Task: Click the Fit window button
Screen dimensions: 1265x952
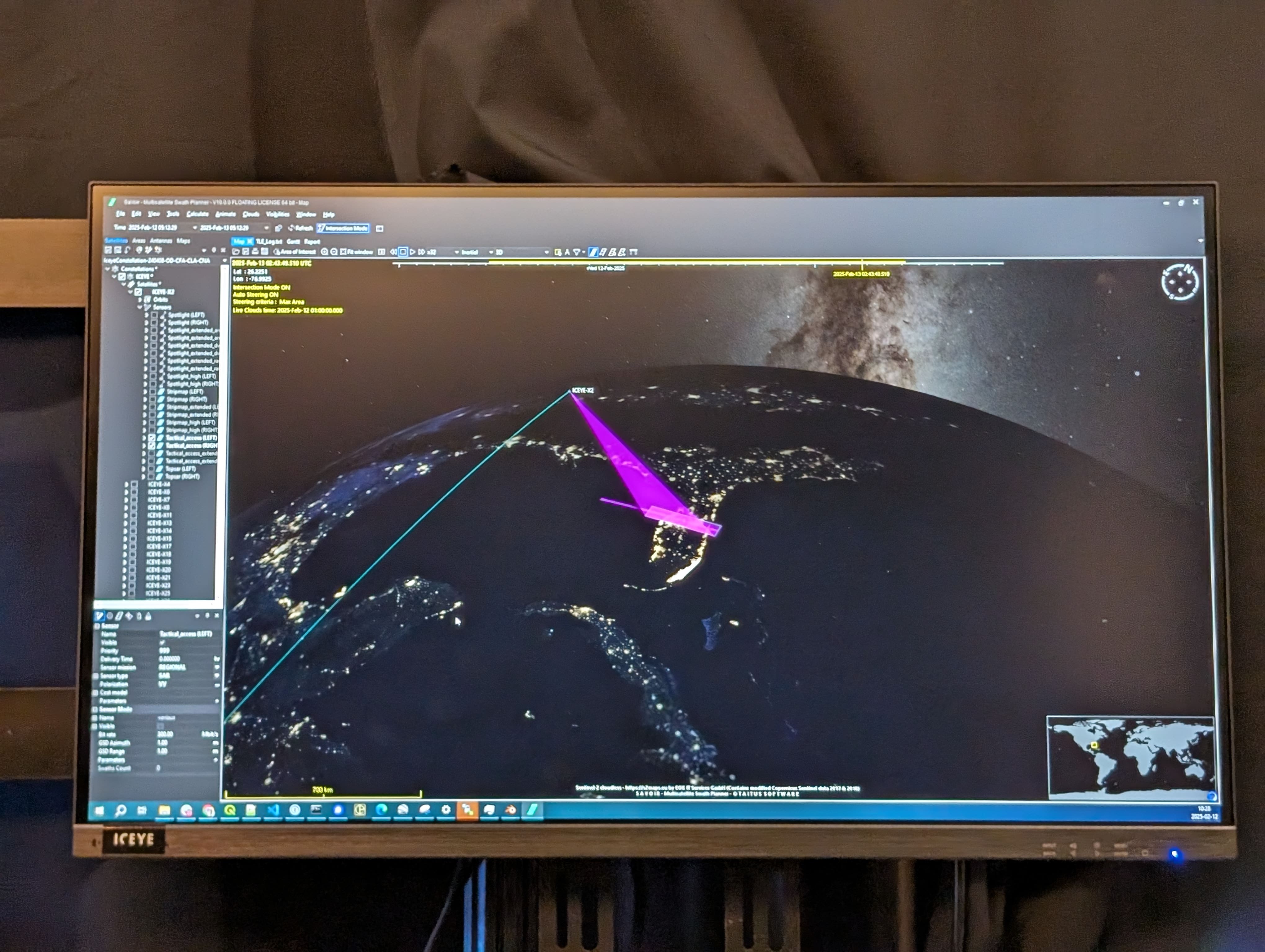Action: (356, 251)
